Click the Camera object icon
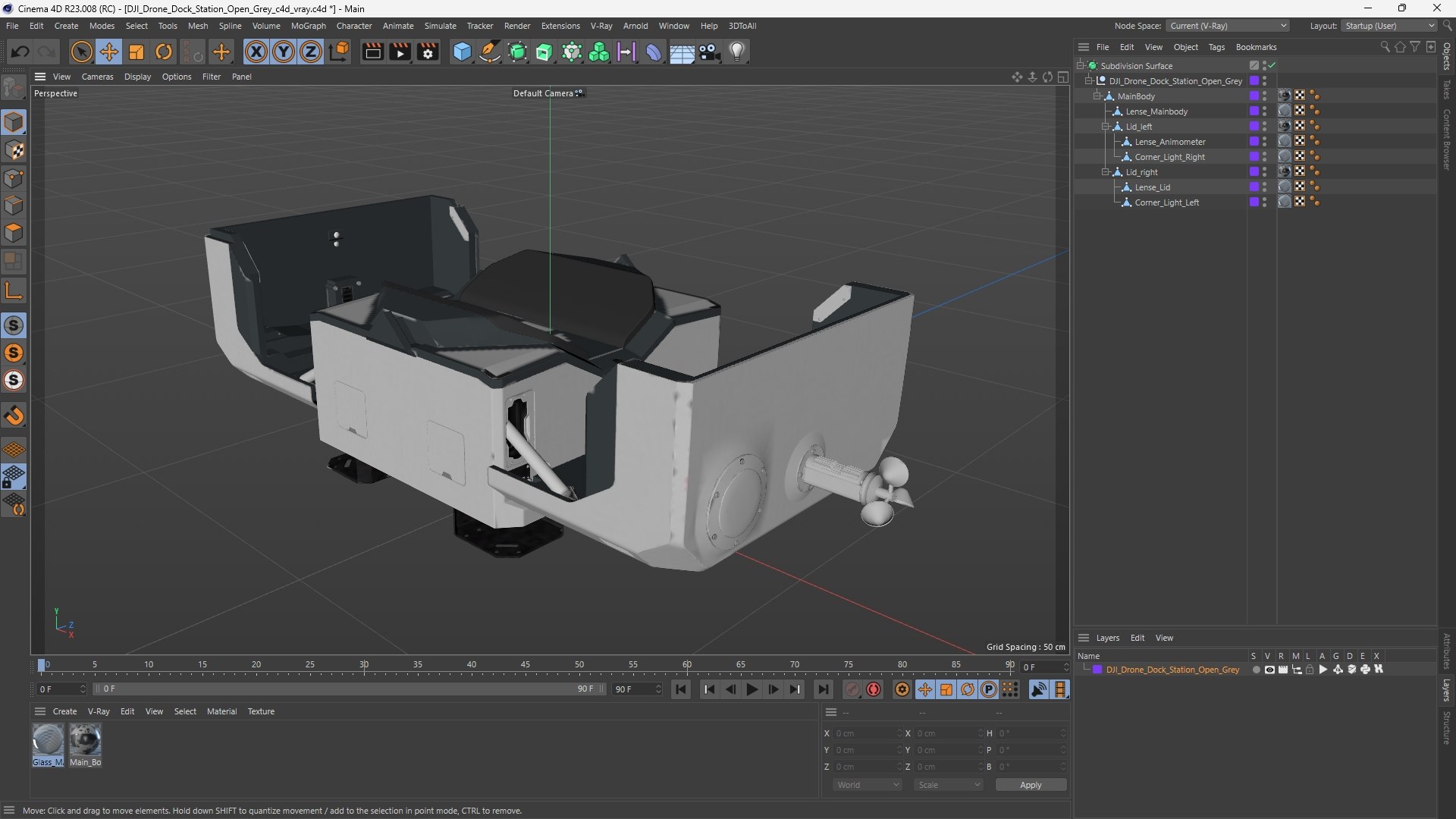The height and width of the screenshot is (819, 1456). pyautogui.click(x=710, y=52)
